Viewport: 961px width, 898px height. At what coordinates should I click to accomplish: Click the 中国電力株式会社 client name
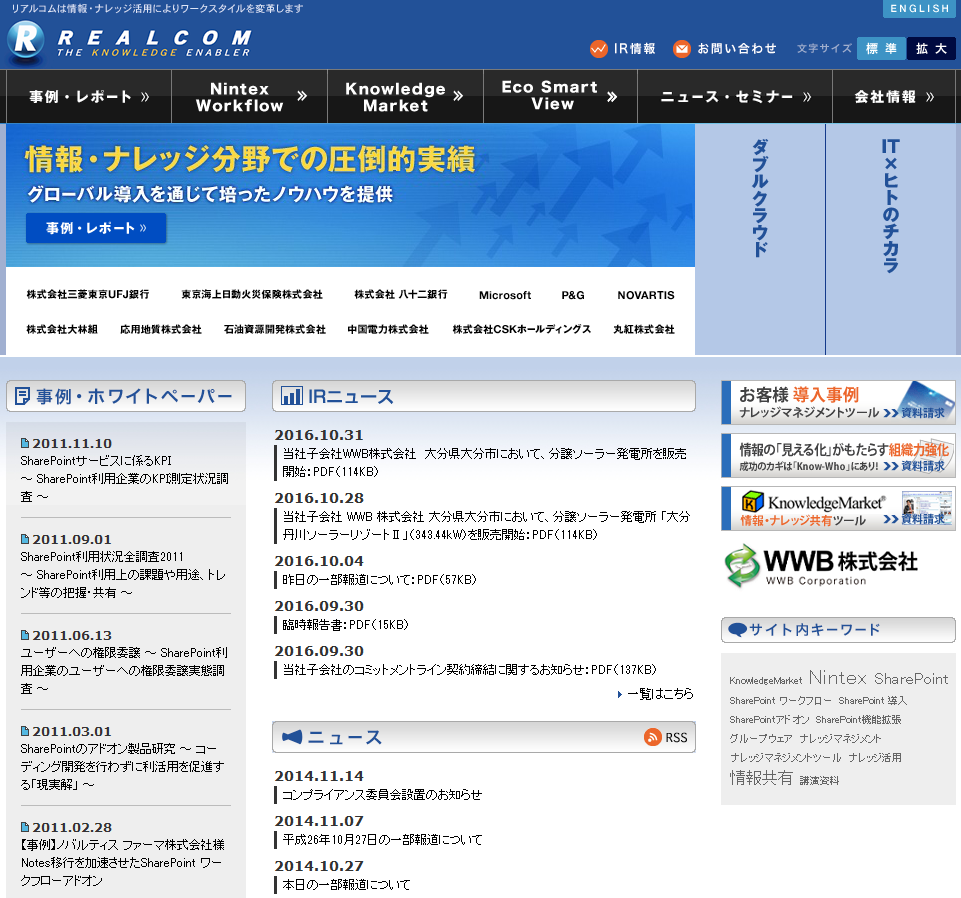pyautogui.click(x=388, y=329)
